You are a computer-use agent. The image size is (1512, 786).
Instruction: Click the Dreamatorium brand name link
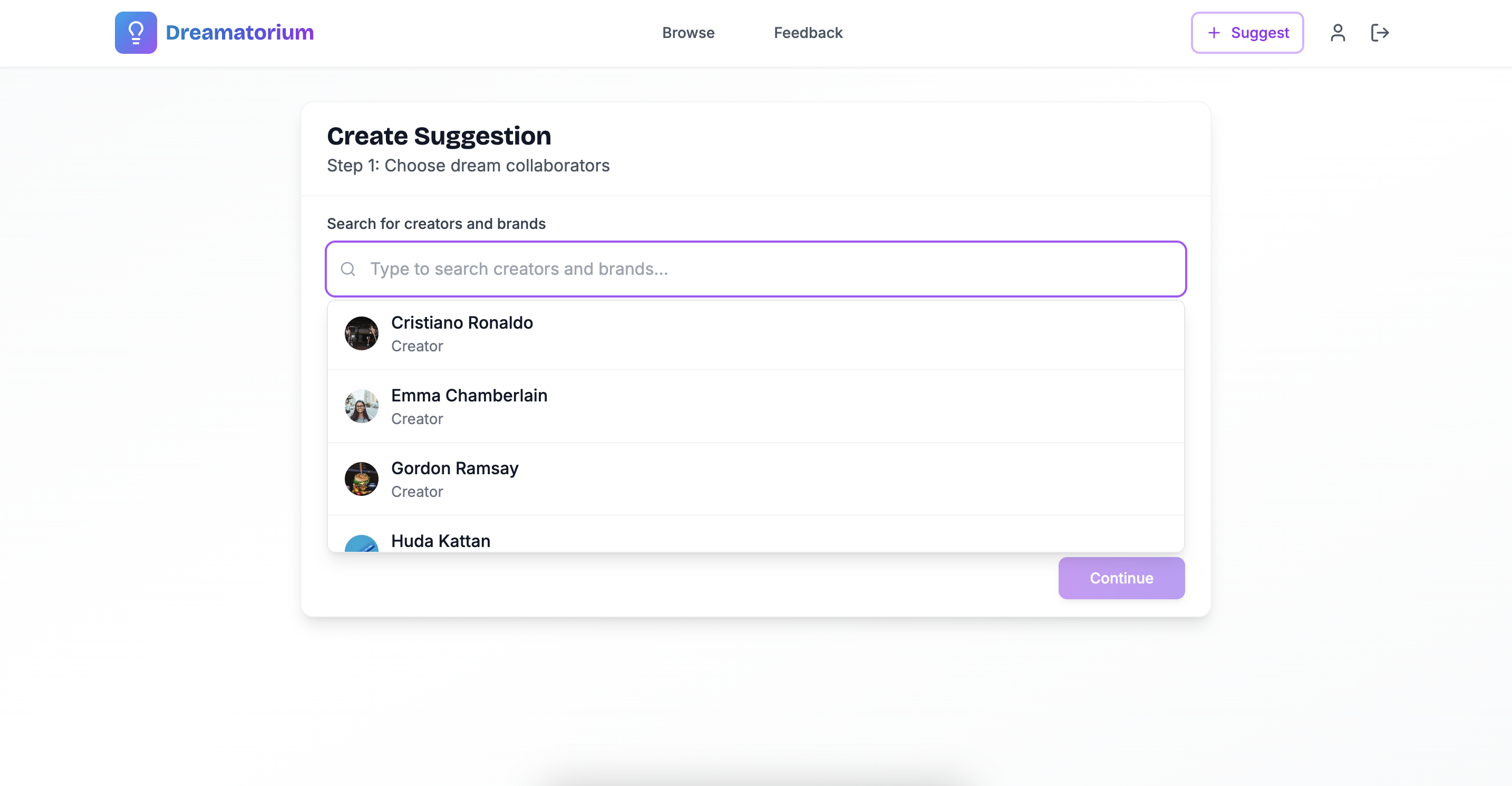pyautogui.click(x=239, y=33)
